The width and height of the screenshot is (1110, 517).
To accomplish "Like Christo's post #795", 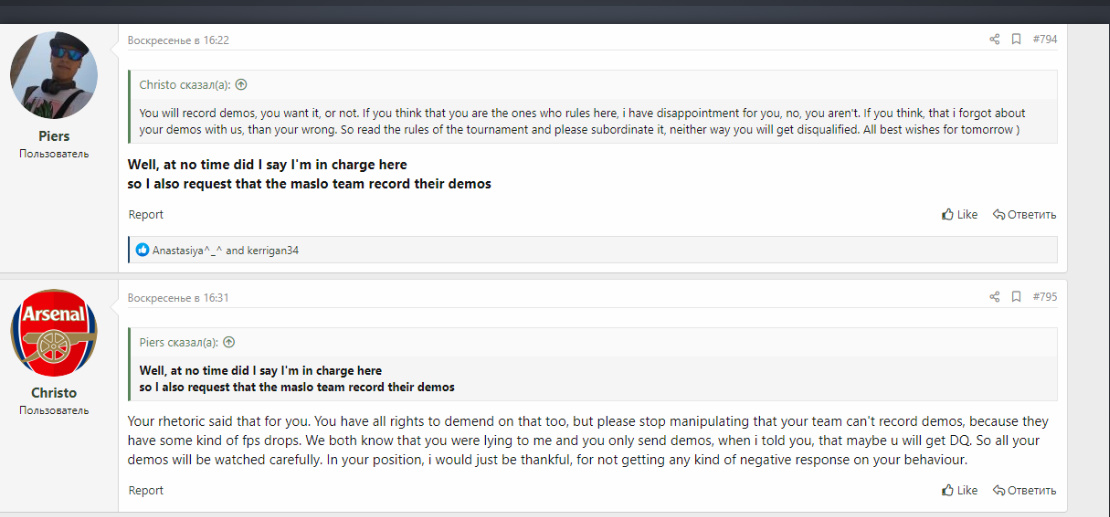I will tap(960, 490).
